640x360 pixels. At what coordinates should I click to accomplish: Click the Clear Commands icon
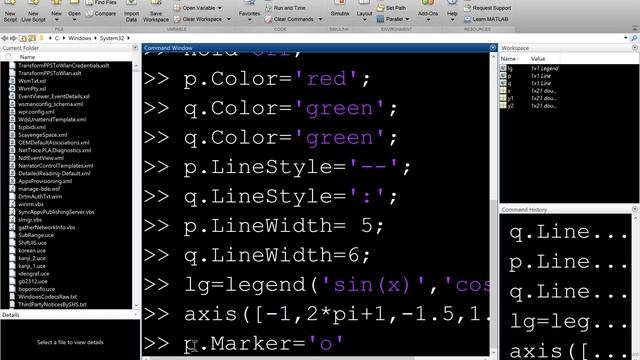click(x=268, y=19)
